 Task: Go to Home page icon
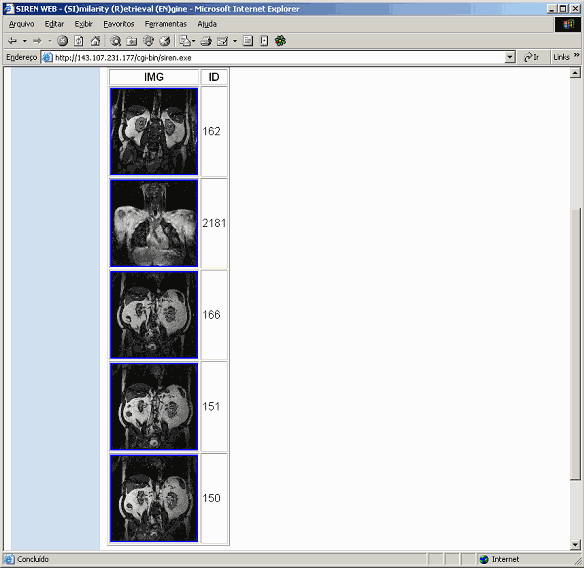tap(95, 41)
